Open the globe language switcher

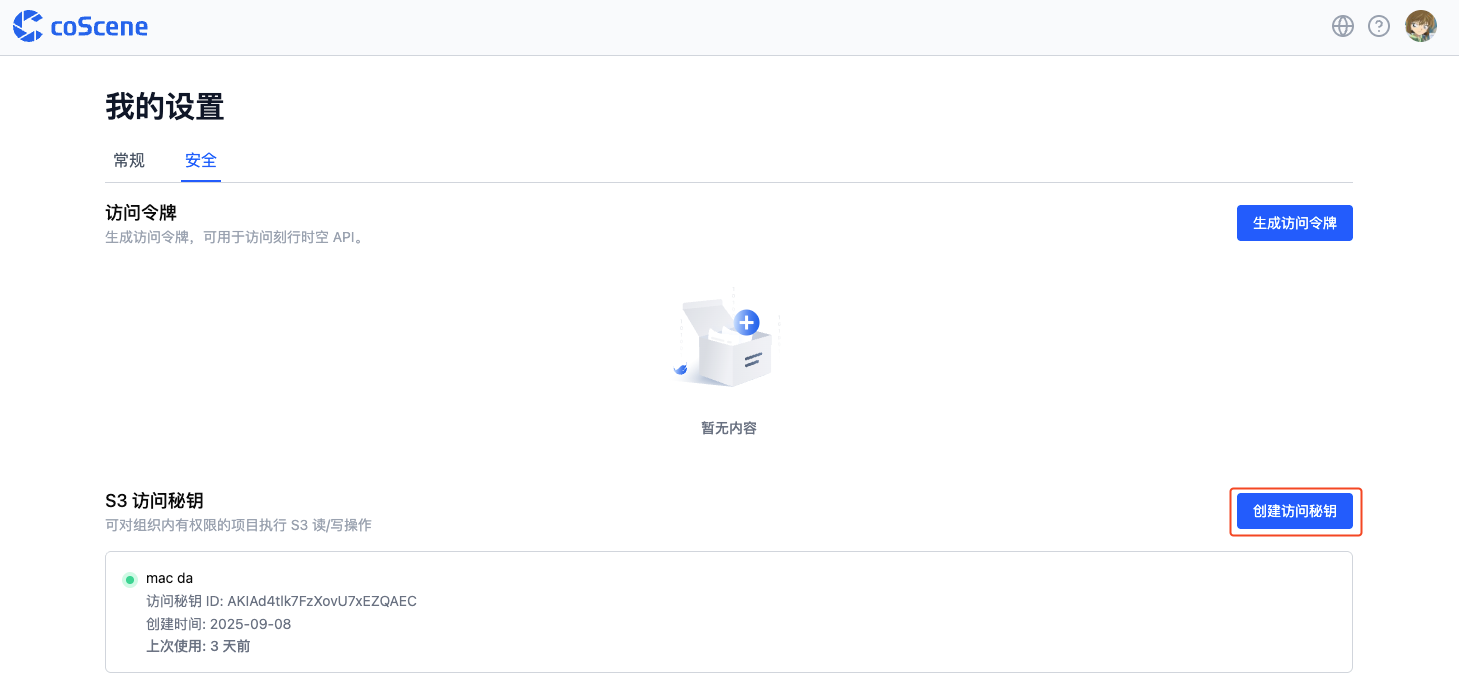(x=1343, y=26)
